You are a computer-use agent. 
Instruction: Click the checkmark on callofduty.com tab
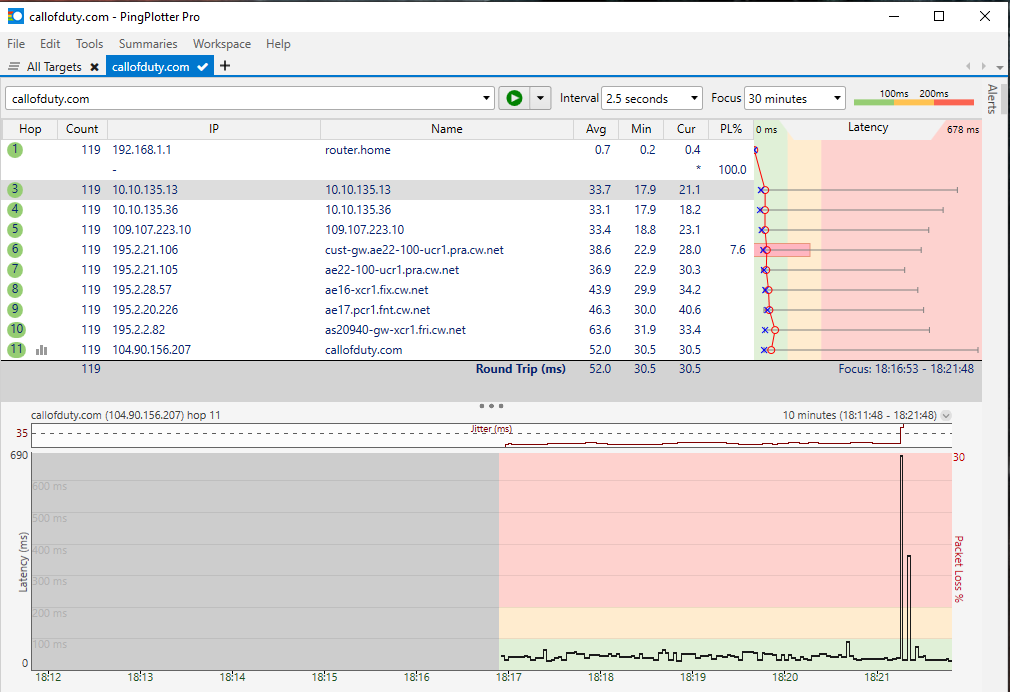(x=203, y=67)
